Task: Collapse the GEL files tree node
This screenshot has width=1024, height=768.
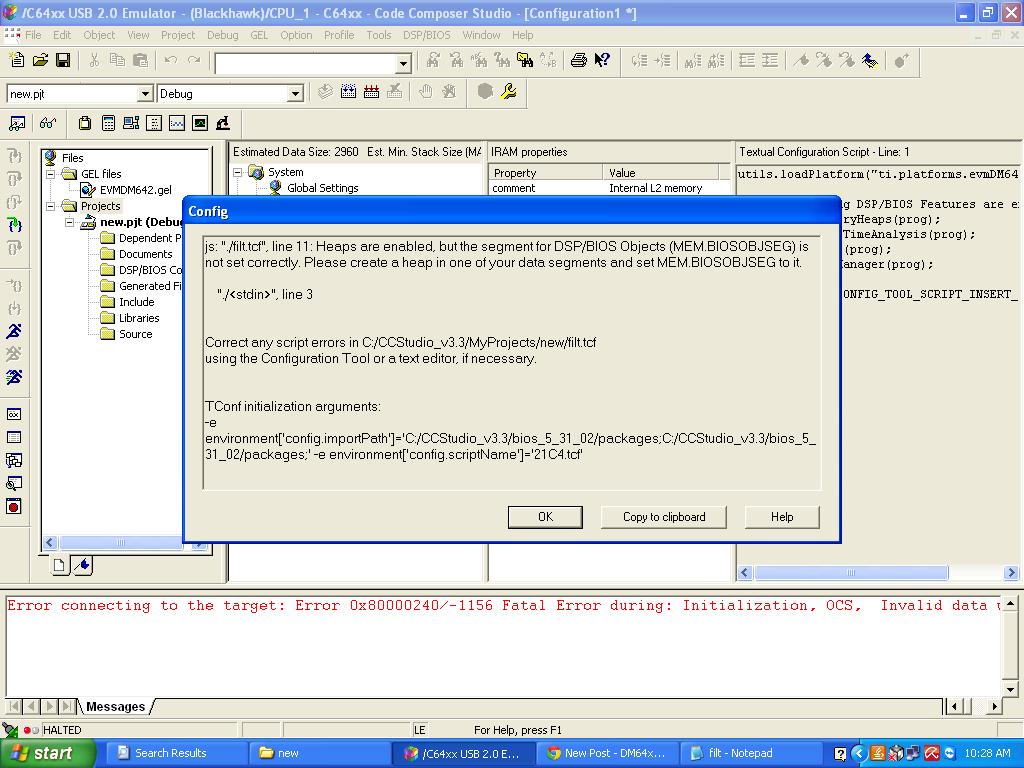Action: click(51, 174)
